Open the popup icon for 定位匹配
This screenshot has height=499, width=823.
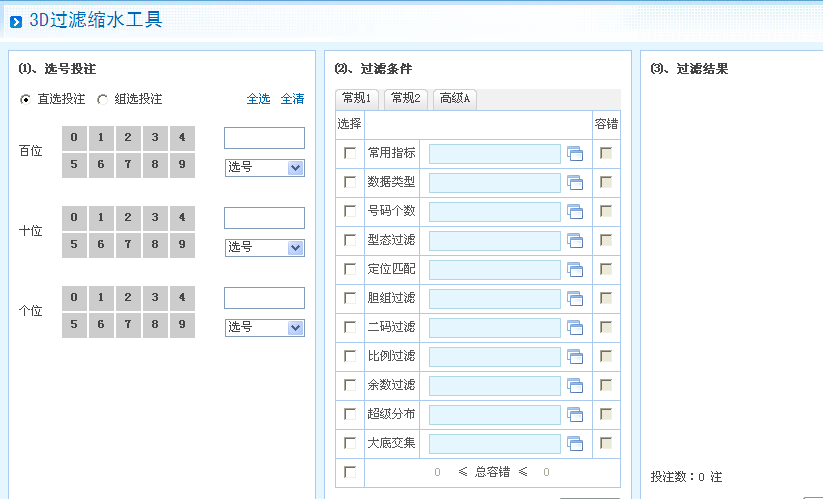[575, 270]
